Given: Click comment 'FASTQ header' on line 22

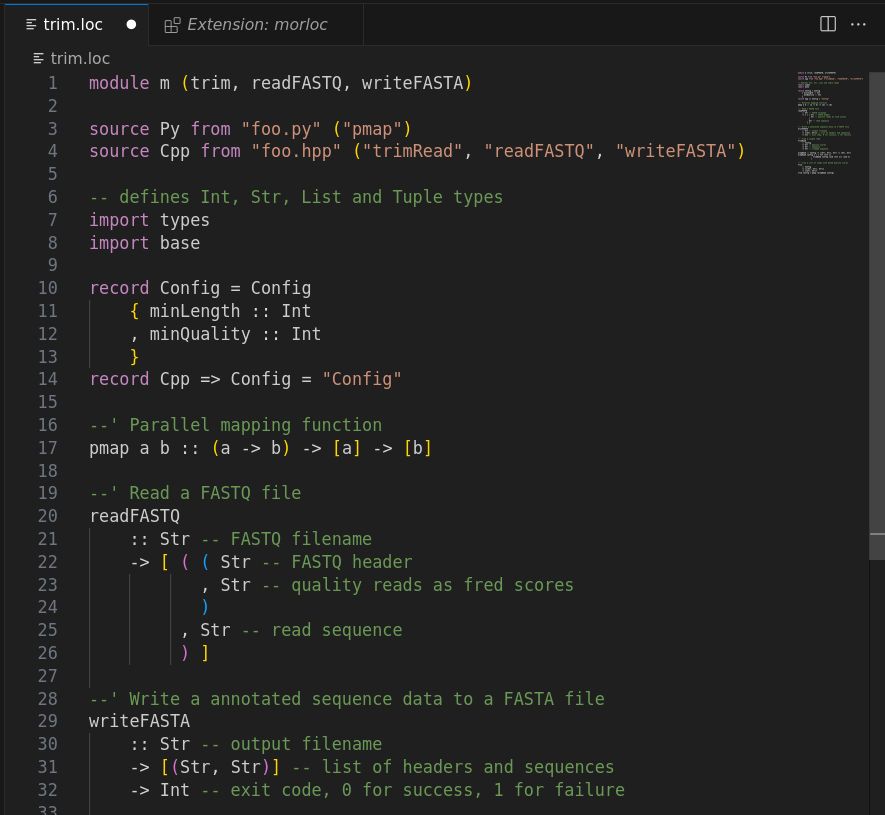Looking at the screenshot, I should tap(352, 562).
